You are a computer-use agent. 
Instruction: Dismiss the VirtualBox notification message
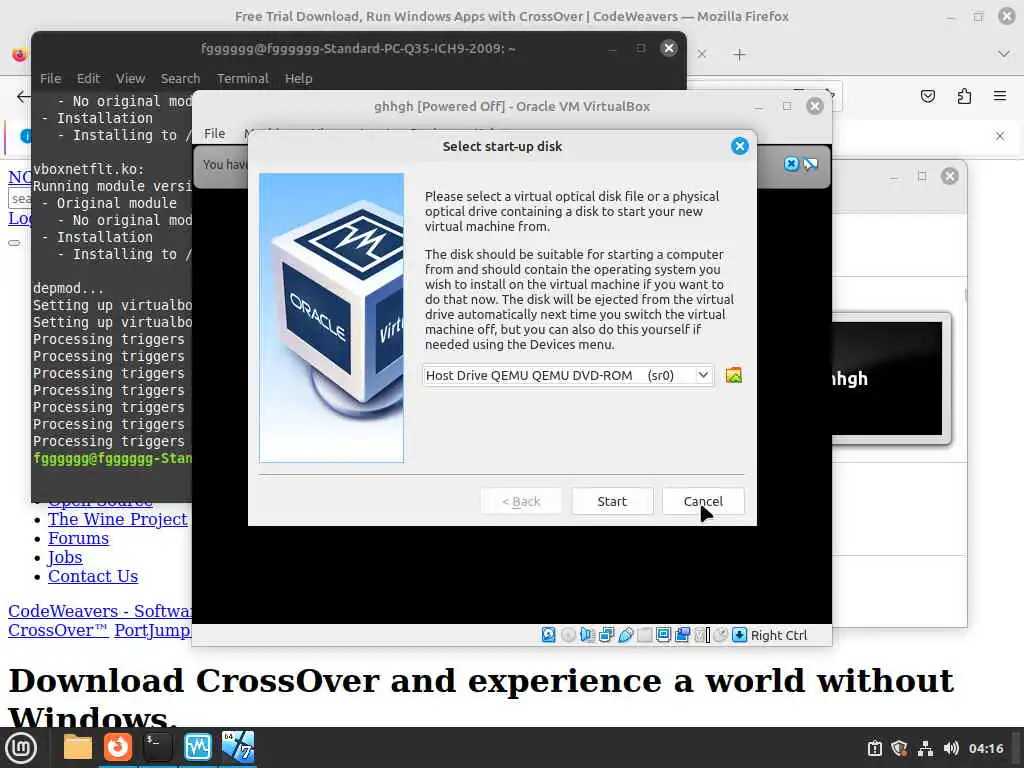(x=791, y=164)
